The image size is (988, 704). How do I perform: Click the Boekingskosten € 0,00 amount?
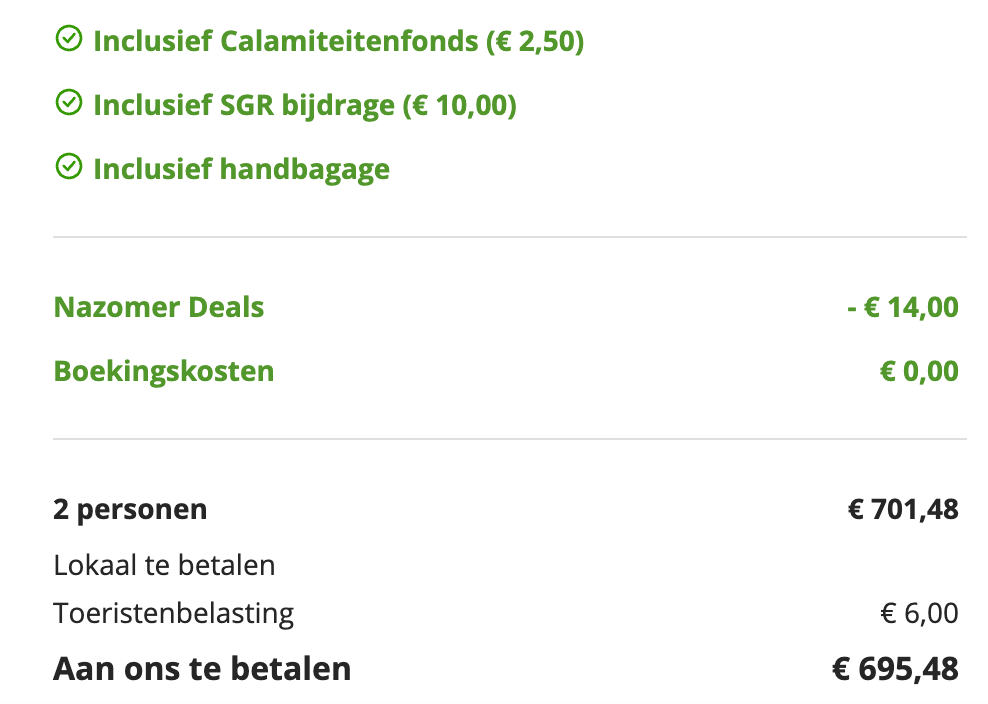tap(918, 372)
